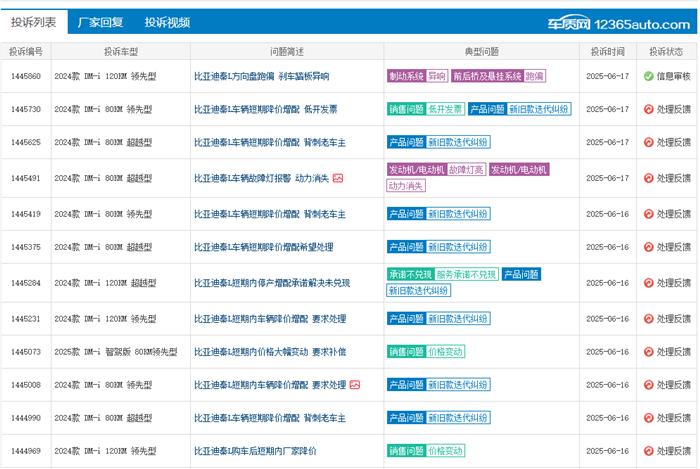Open the 厂家回复 tab
The image size is (700, 469).
coord(100,22)
